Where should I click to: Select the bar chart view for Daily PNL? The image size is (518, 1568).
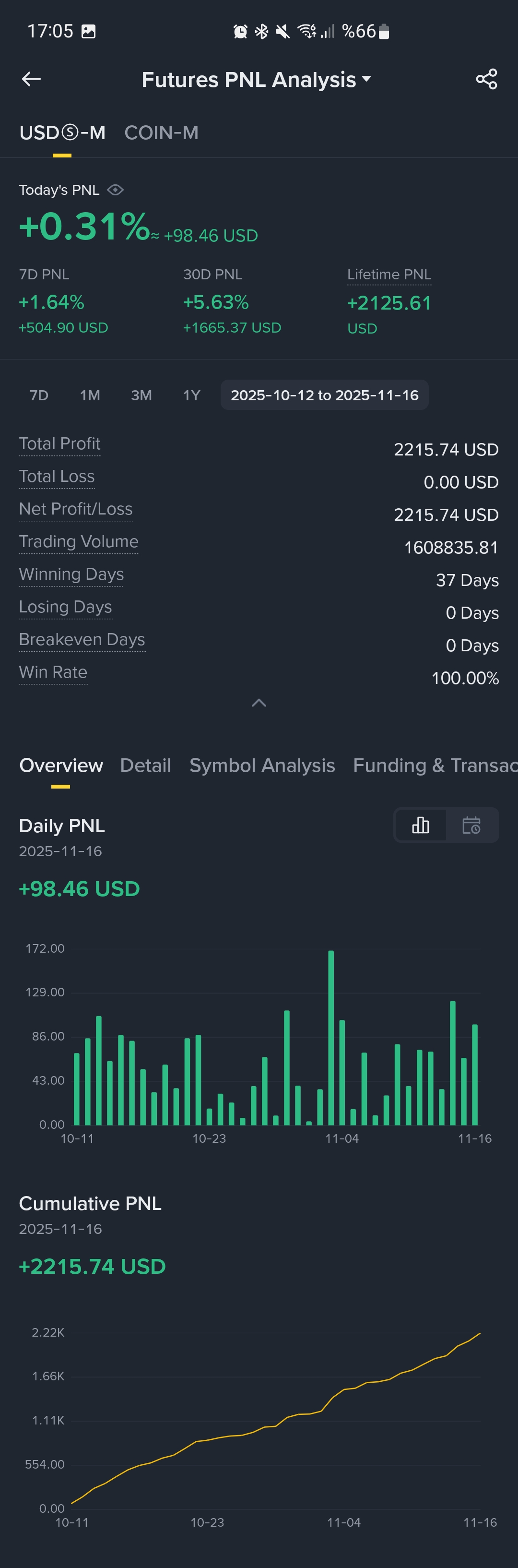[420, 826]
